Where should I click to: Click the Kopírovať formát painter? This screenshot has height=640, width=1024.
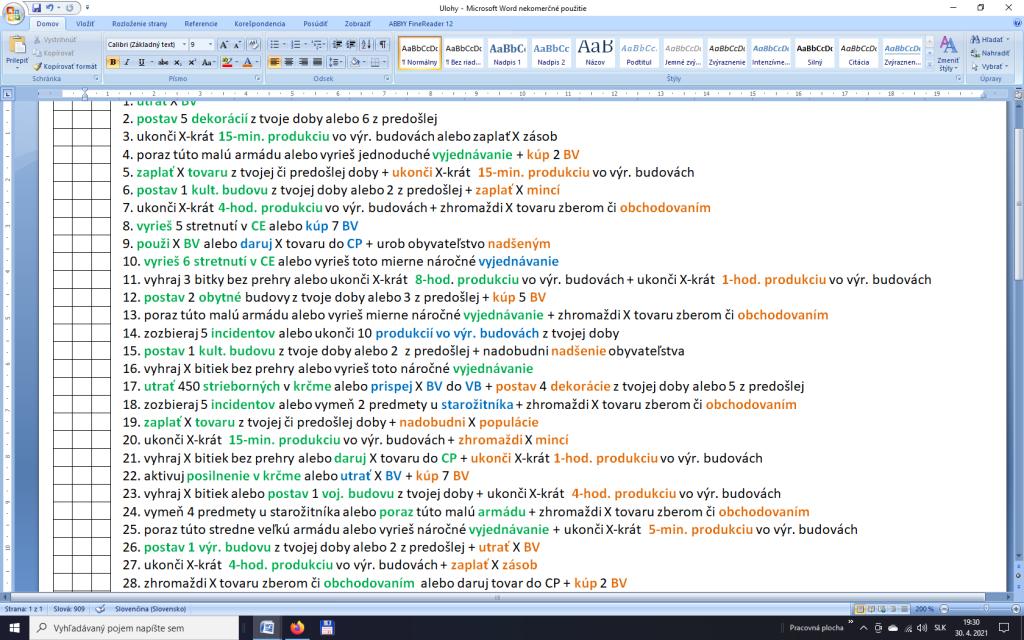click(65, 66)
